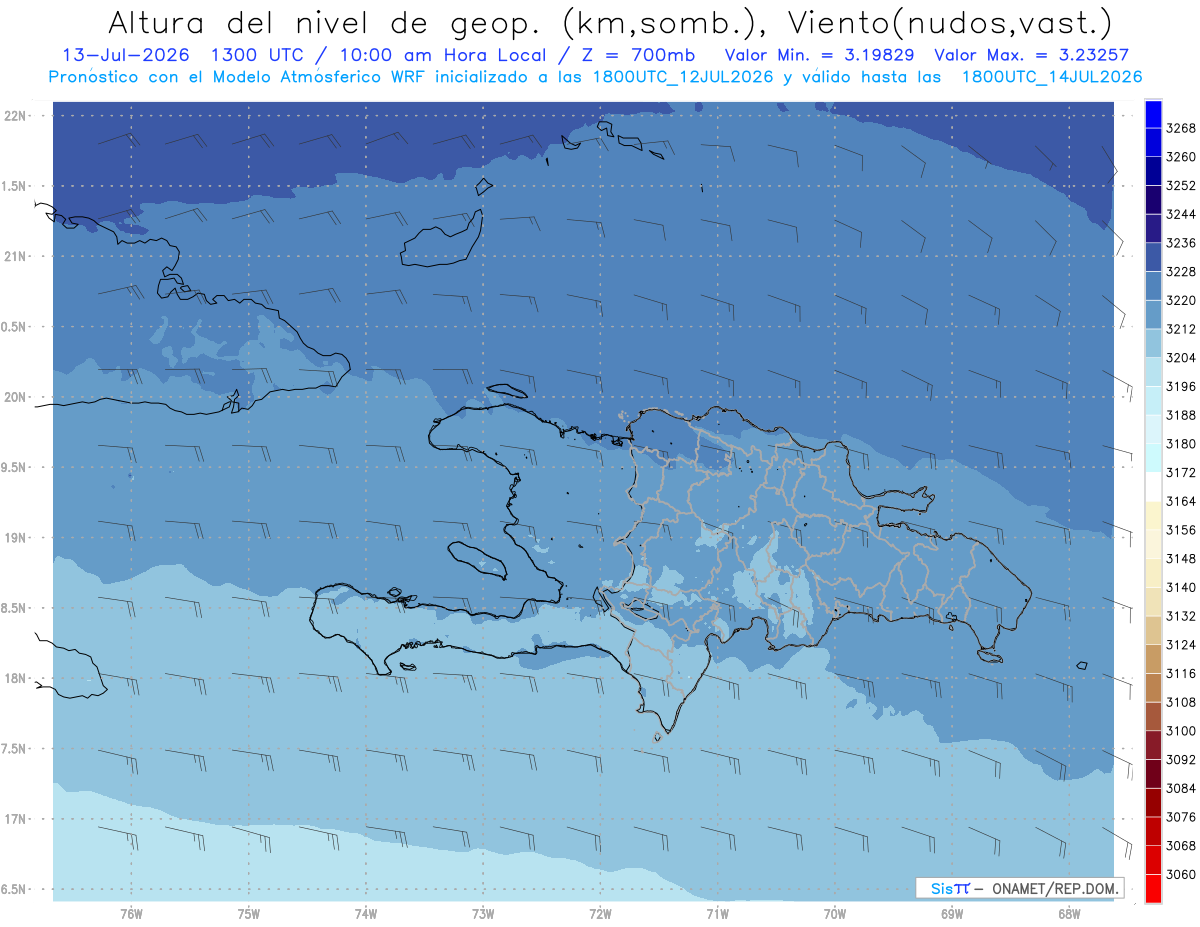Click the 3252 color bar value
This screenshot has width=1200, height=927.
click(1181, 186)
